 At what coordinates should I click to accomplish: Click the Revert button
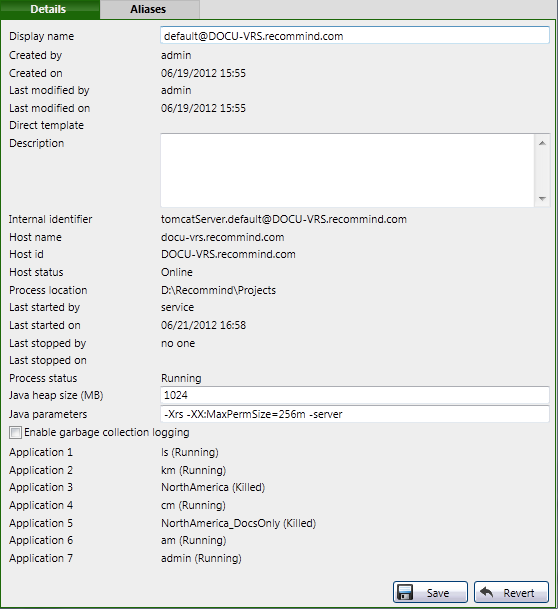click(x=511, y=592)
